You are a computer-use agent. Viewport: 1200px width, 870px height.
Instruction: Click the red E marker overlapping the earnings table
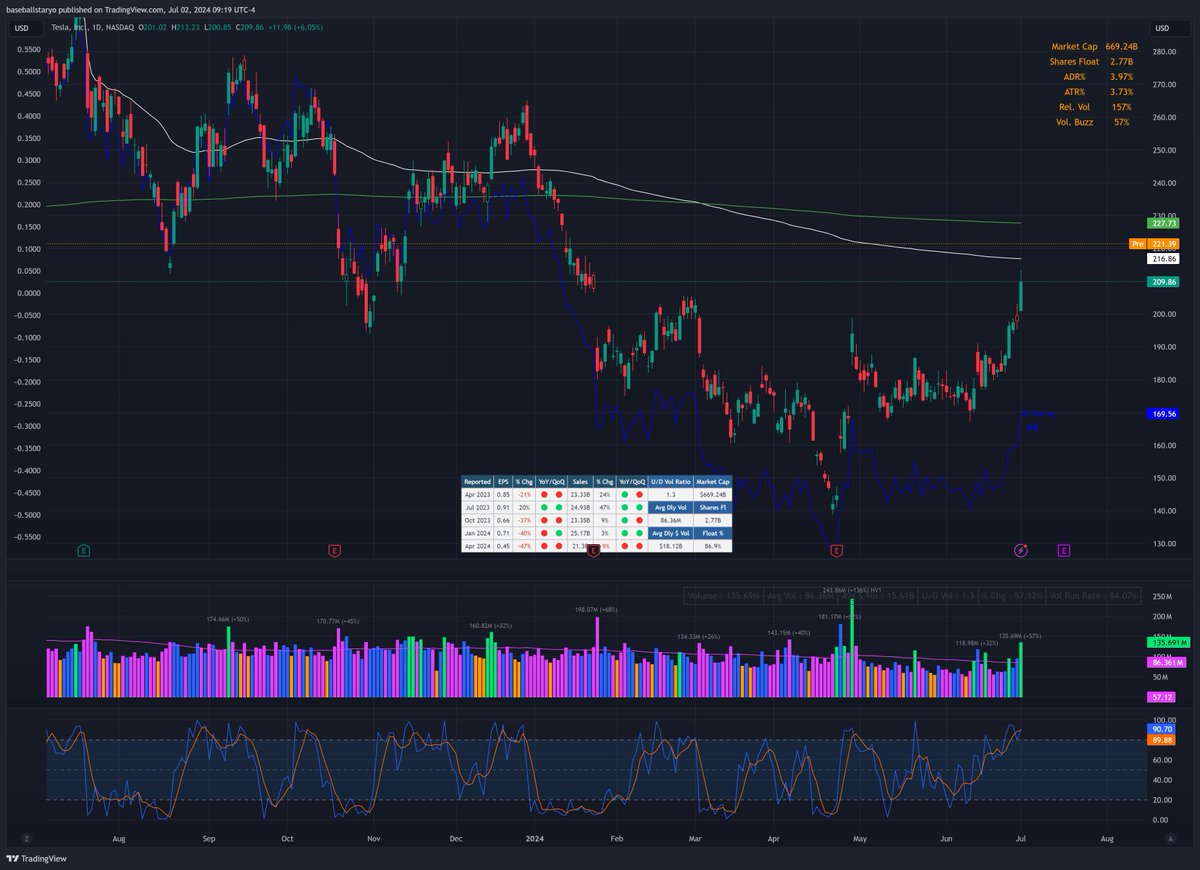coord(593,550)
